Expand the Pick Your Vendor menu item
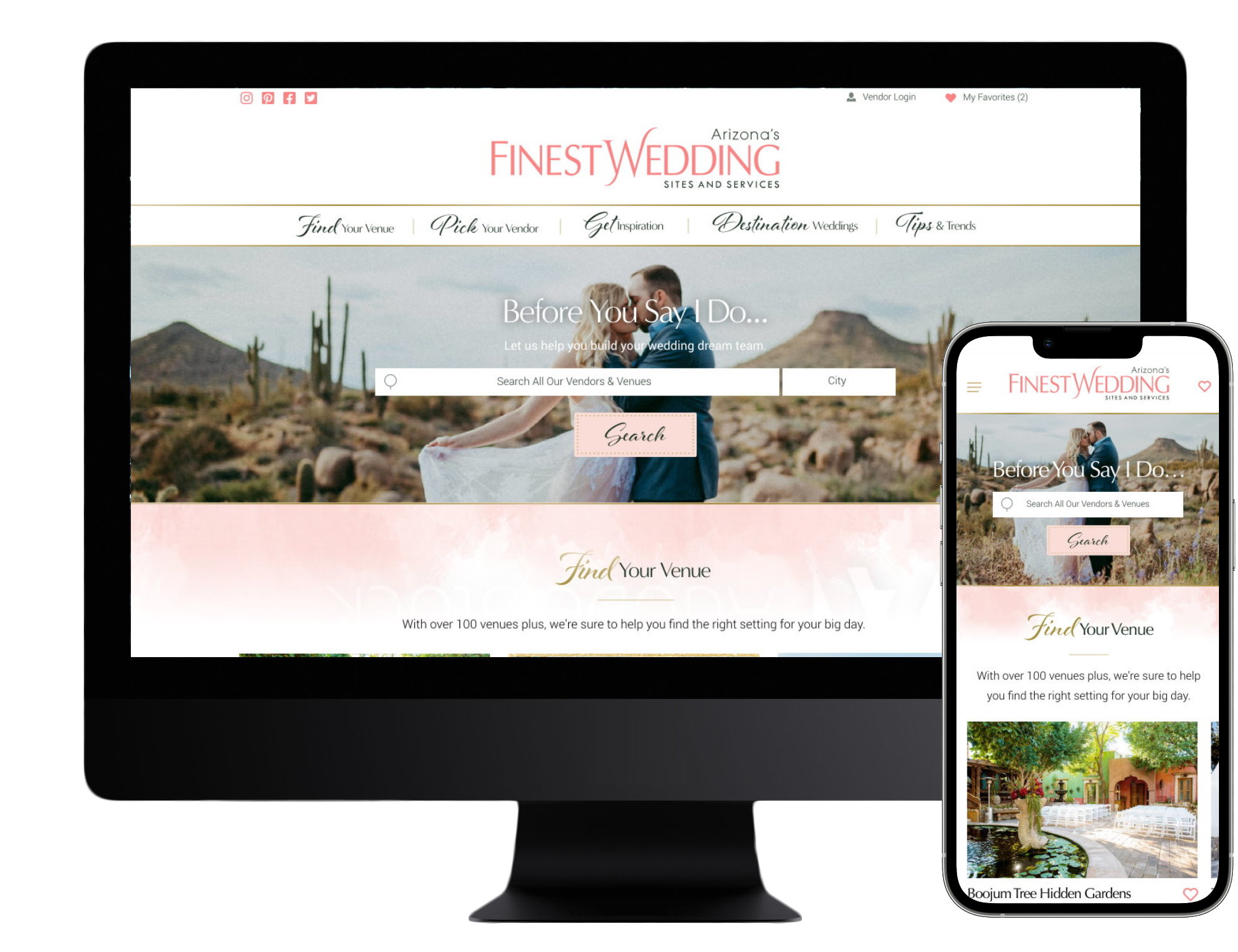The image size is (1238, 952). click(485, 224)
